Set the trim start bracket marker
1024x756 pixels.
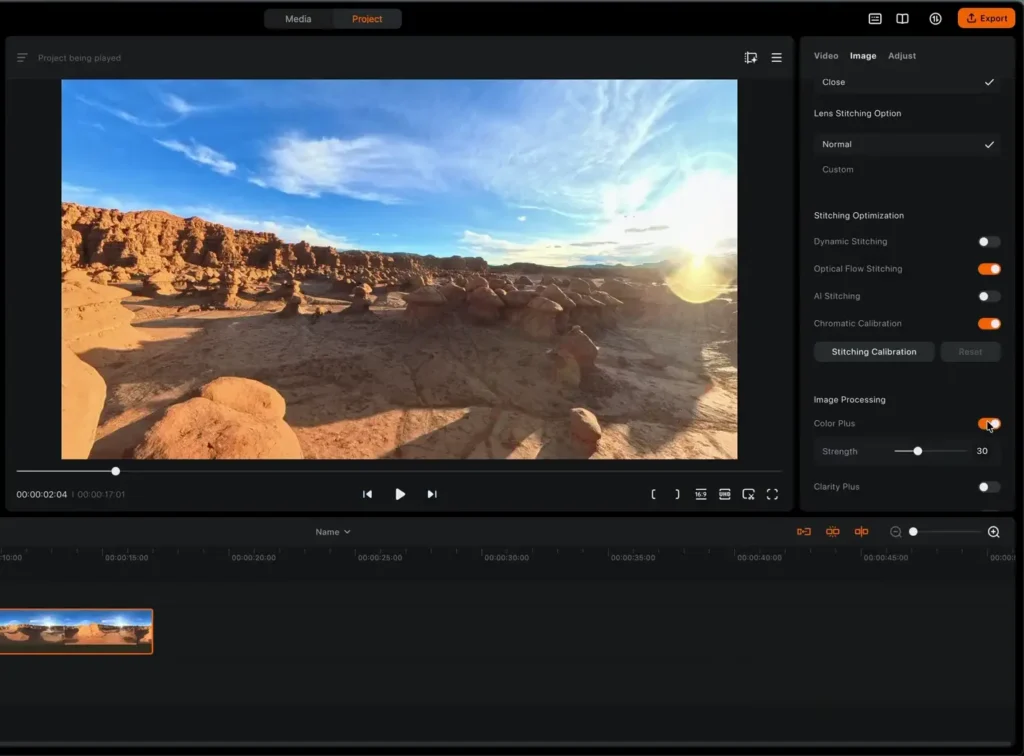[x=654, y=494]
